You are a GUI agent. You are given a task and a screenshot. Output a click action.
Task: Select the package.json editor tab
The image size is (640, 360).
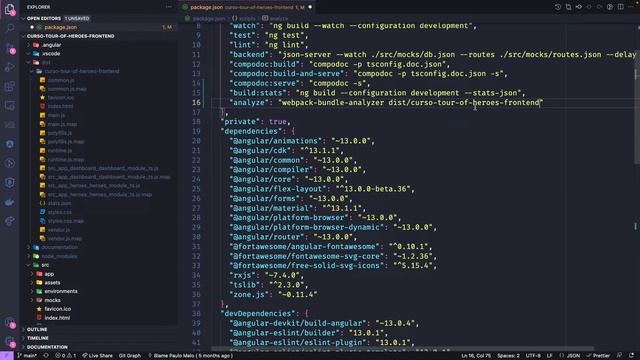click(247, 7)
